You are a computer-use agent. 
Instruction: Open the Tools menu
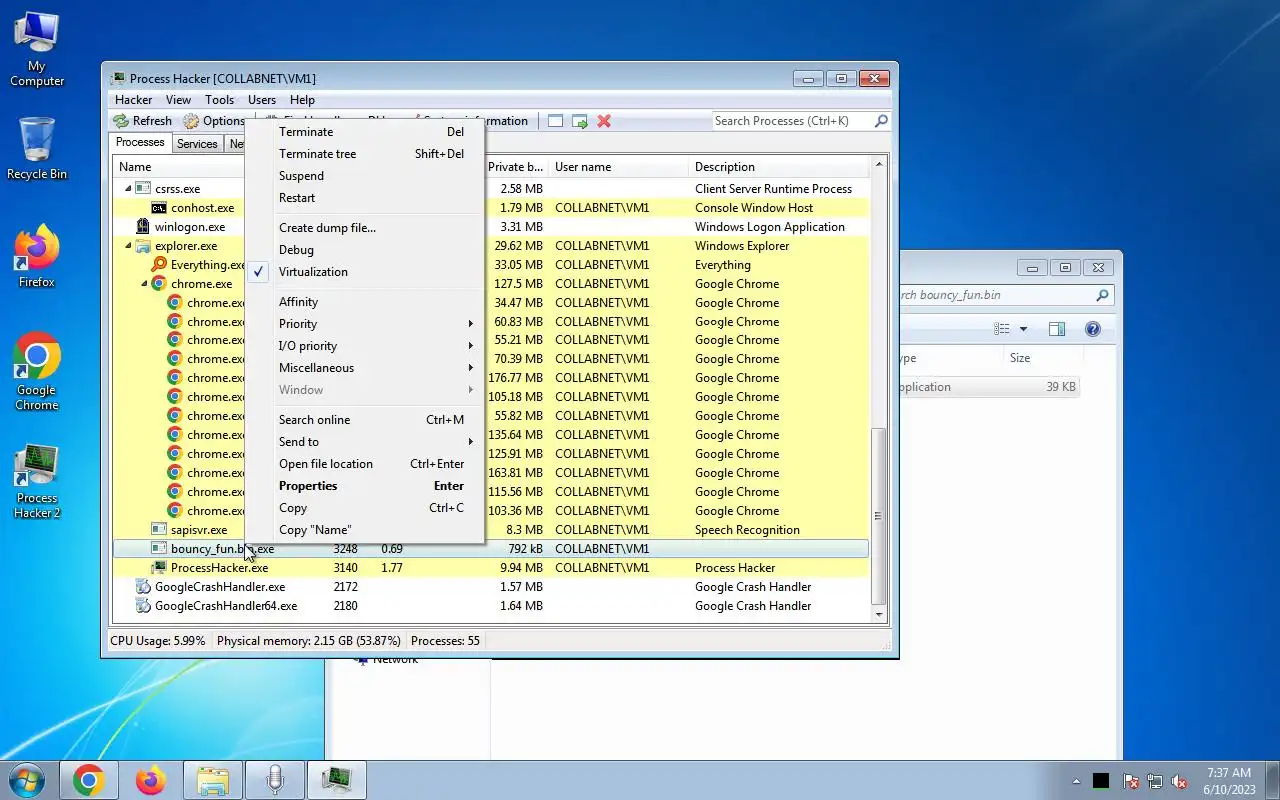click(x=219, y=100)
